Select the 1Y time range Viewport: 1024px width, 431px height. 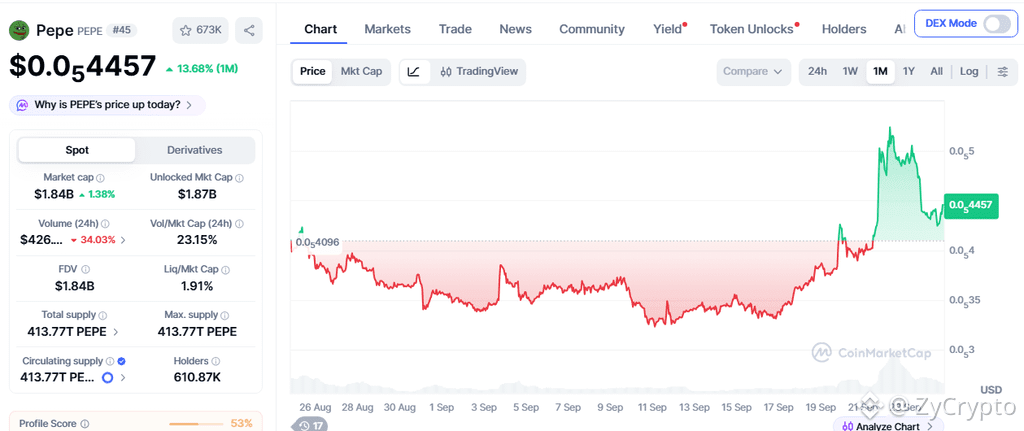908,72
